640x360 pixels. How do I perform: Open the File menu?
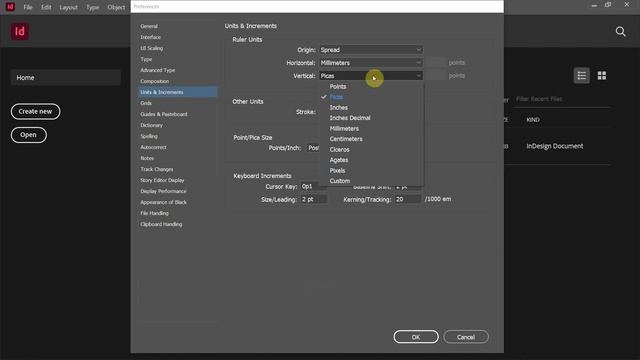click(28, 7)
